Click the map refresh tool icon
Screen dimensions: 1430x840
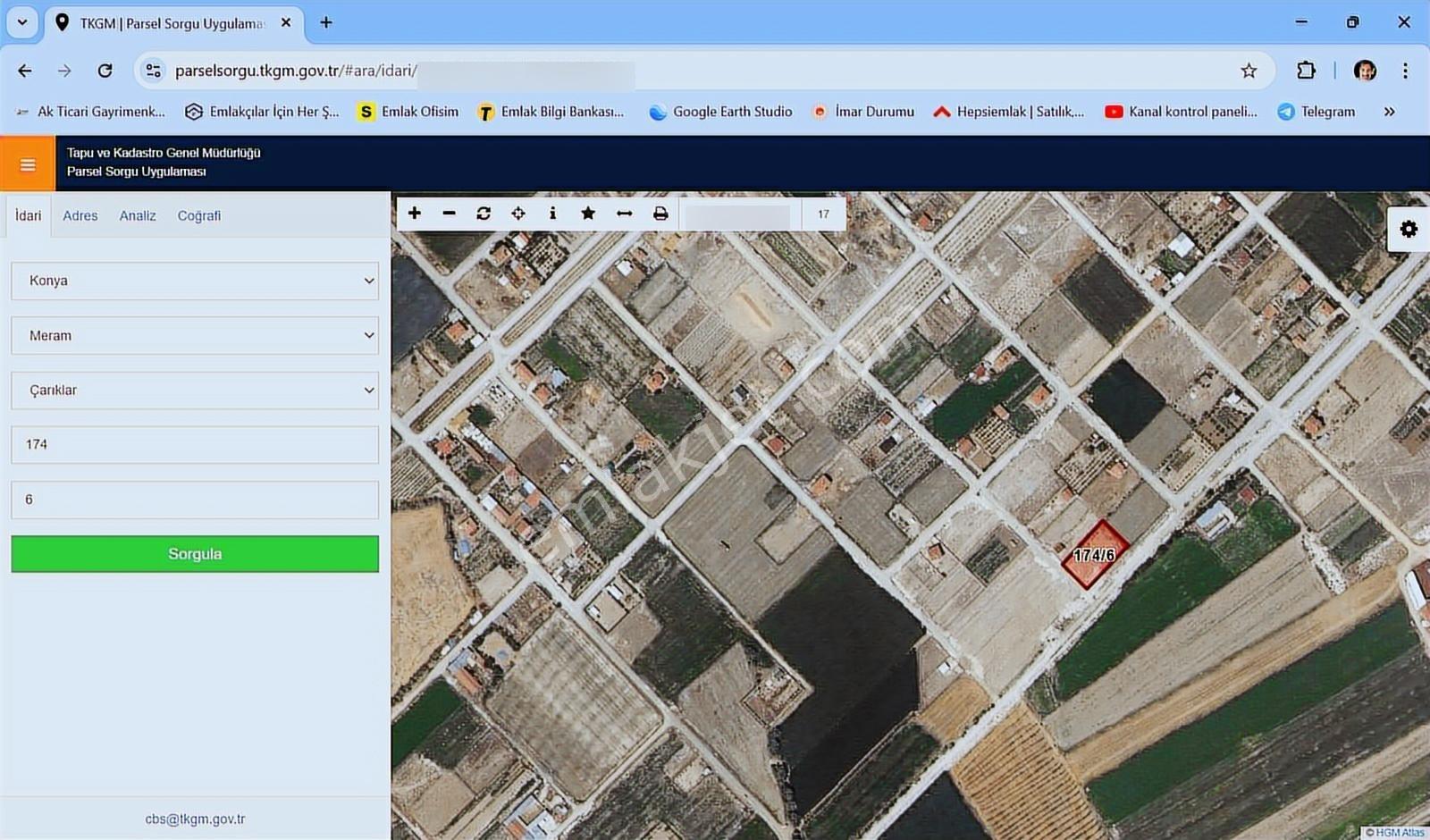tap(484, 214)
